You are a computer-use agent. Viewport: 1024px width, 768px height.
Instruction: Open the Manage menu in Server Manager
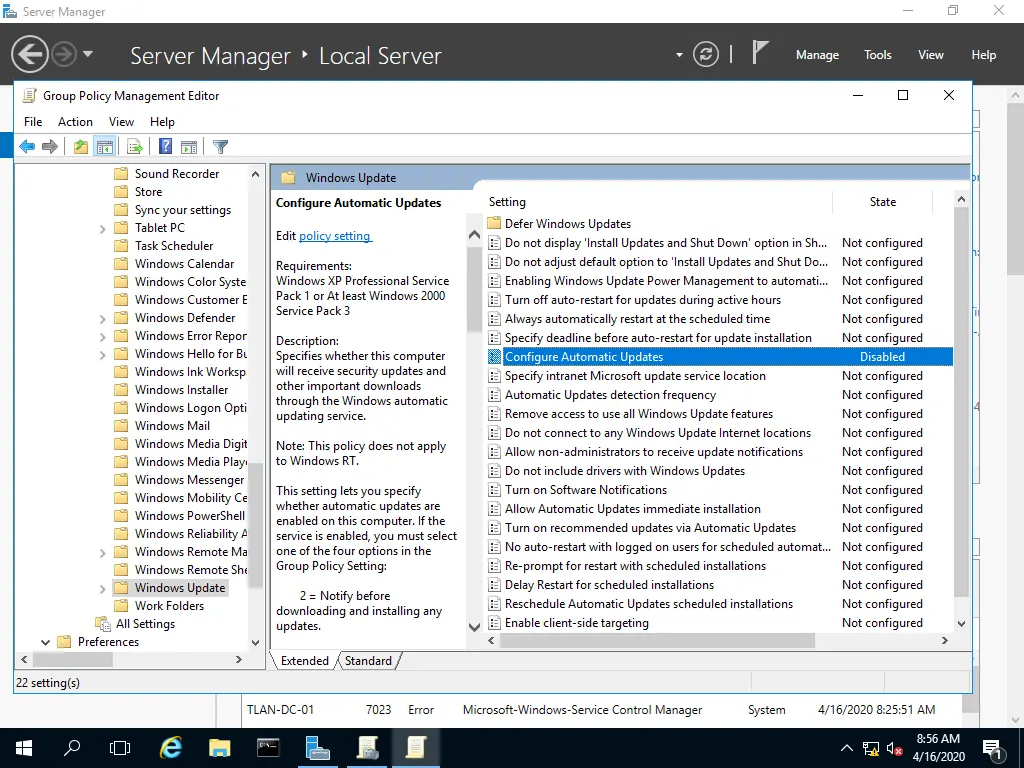[x=817, y=55]
